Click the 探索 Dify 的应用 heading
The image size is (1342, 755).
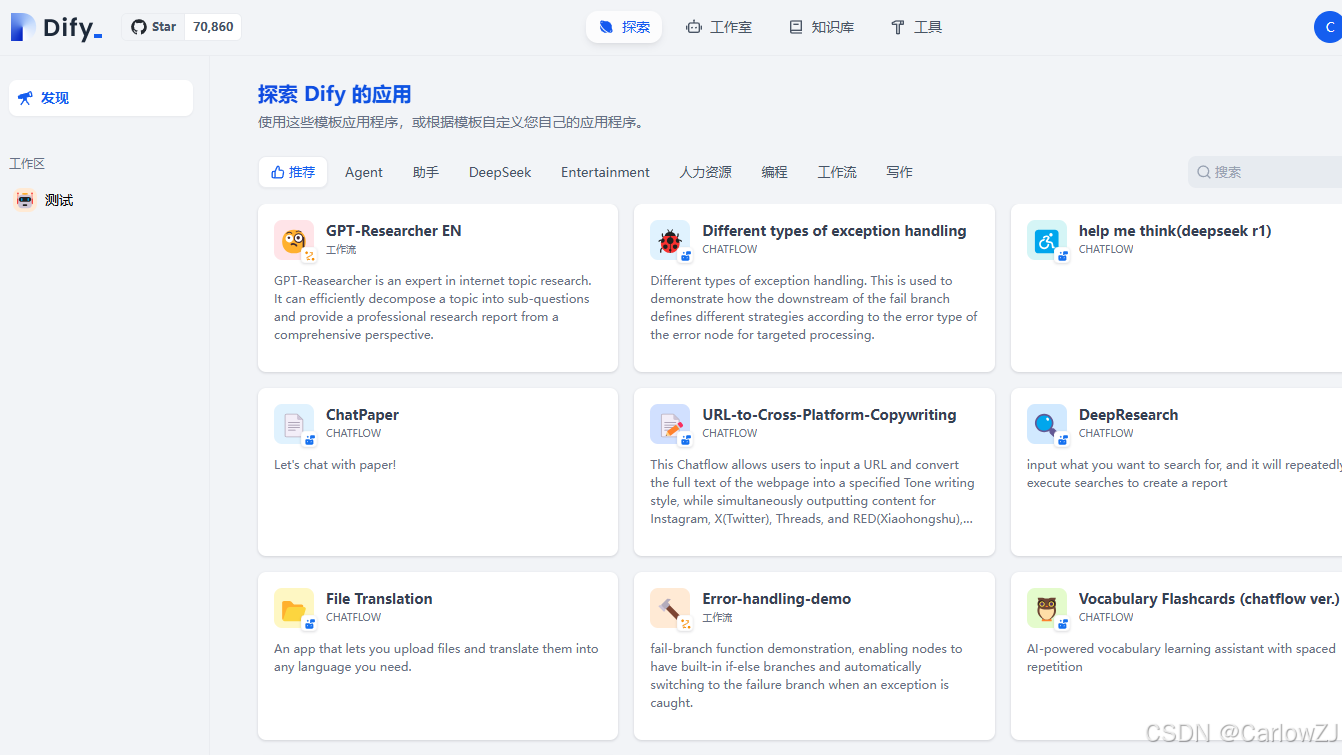pos(335,94)
